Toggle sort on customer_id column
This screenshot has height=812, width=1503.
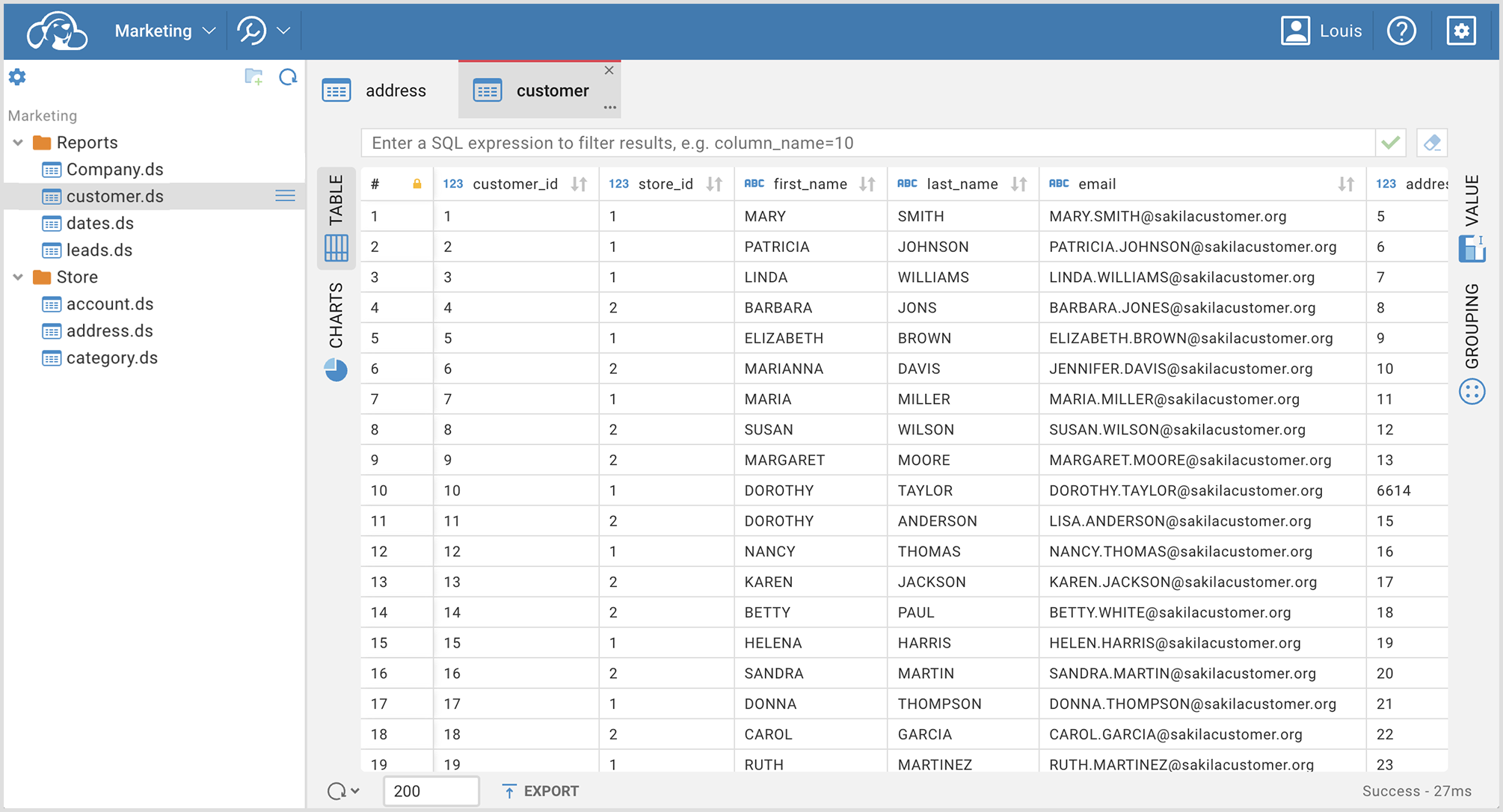pos(579,184)
